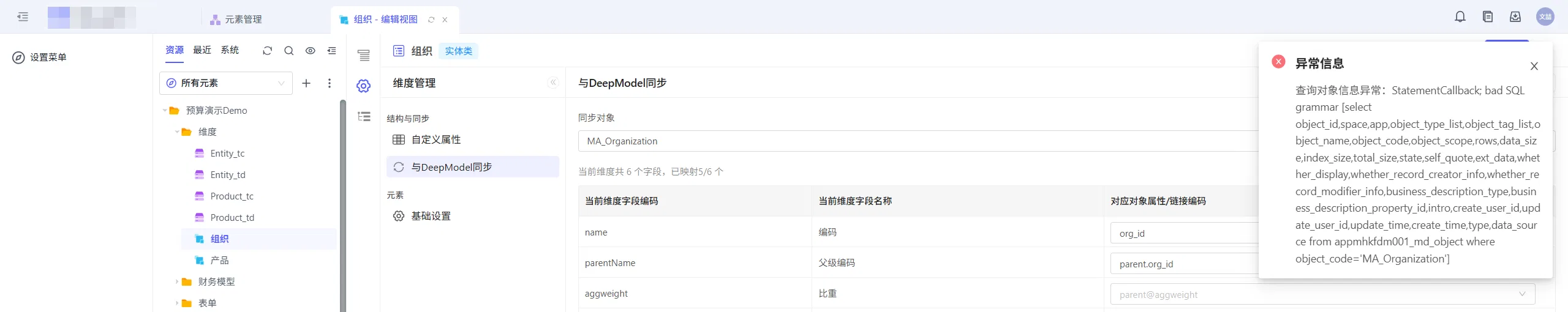Open the user avatar menu
Screen dimensions: 1568x312
coord(1545,17)
